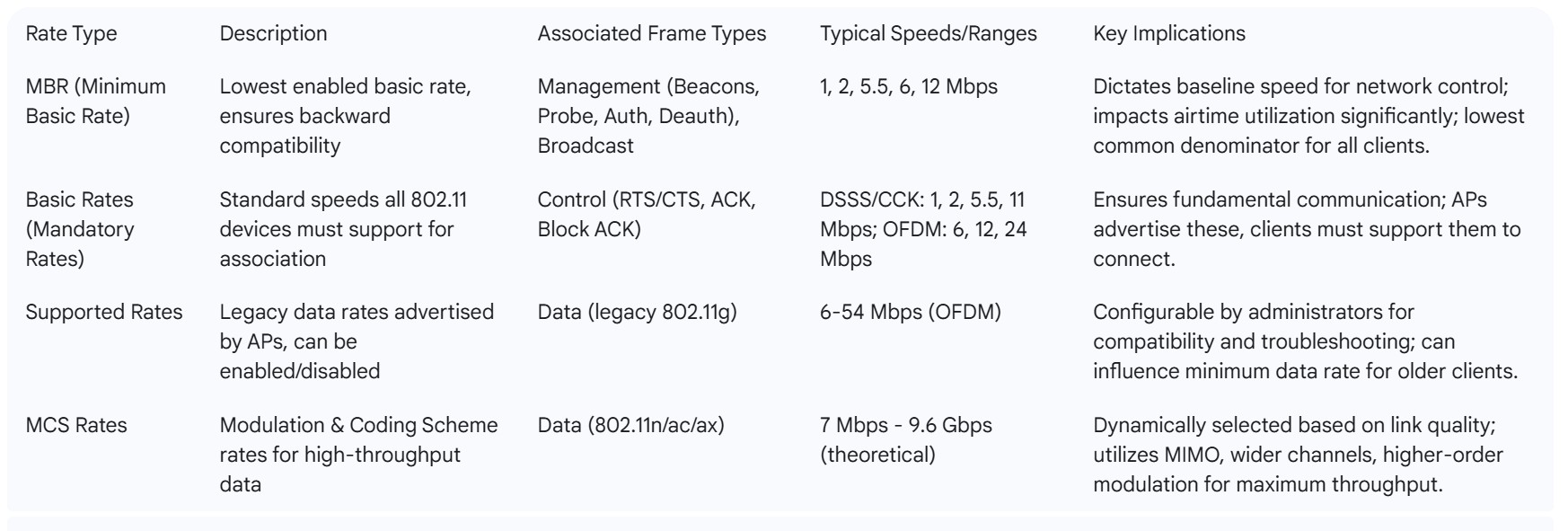Select the '7 Mbps - 9.6 Gbps' cell
The height and width of the screenshot is (531, 1568).
[905, 439]
